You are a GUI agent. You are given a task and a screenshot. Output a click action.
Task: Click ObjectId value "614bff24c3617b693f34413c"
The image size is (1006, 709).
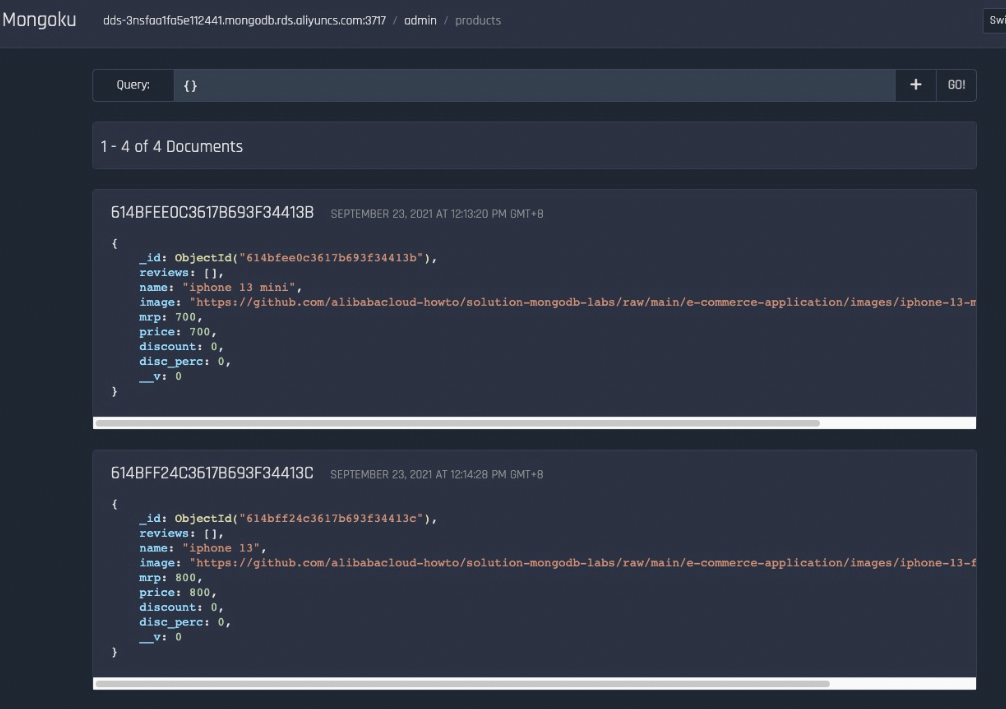331,518
